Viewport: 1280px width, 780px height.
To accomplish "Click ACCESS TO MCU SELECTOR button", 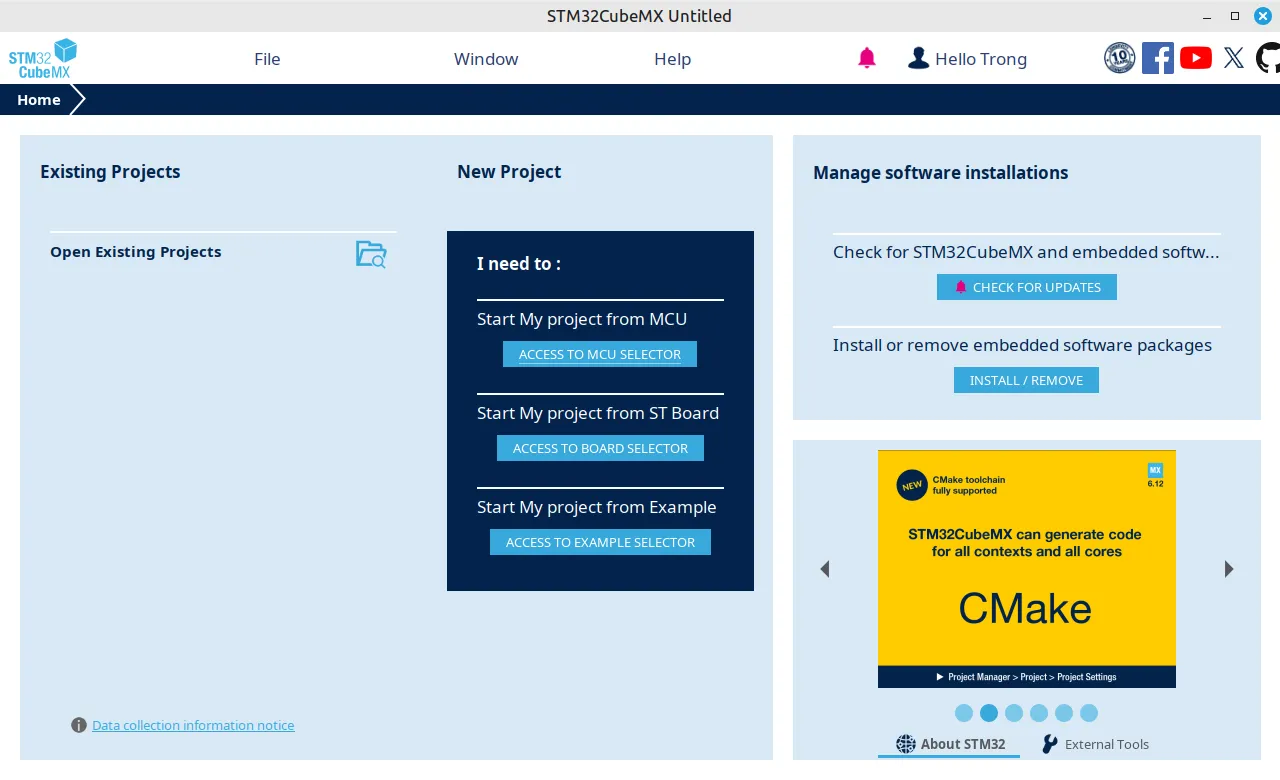I will coord(600,354).
